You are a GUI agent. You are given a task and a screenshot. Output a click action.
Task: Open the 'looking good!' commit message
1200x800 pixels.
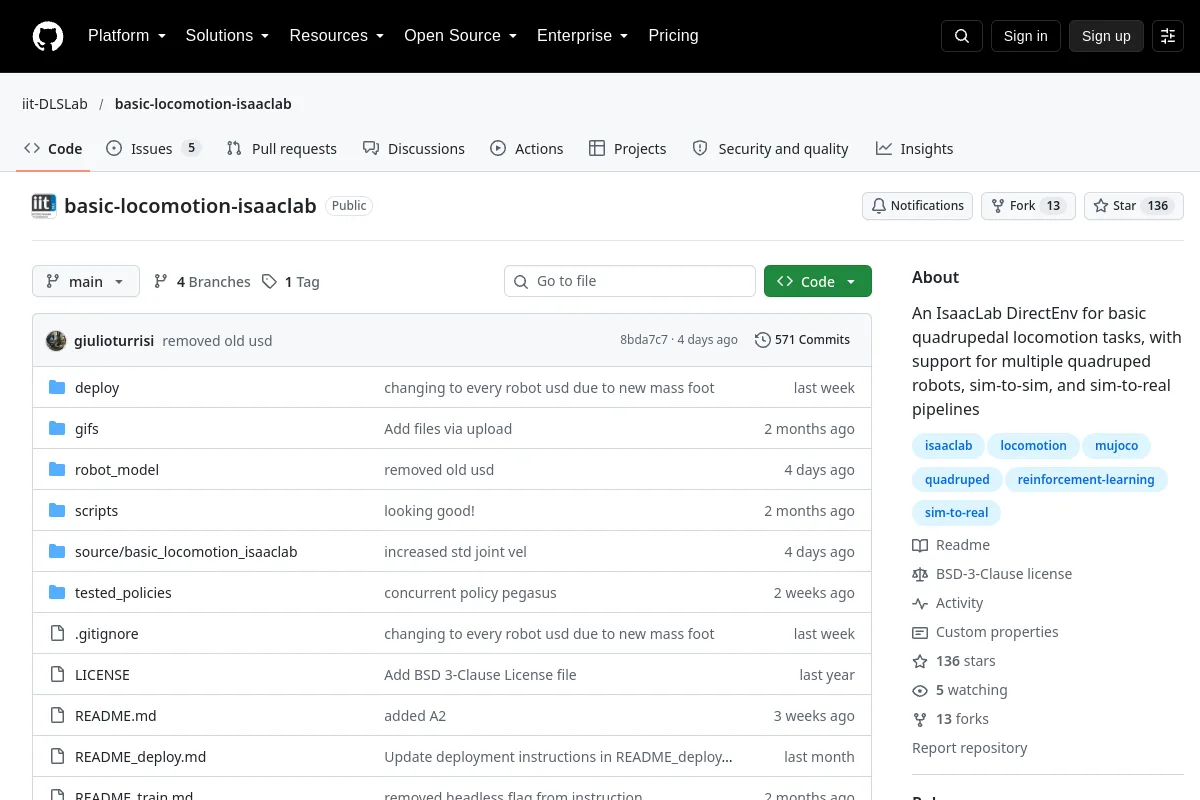click(429, 511)
